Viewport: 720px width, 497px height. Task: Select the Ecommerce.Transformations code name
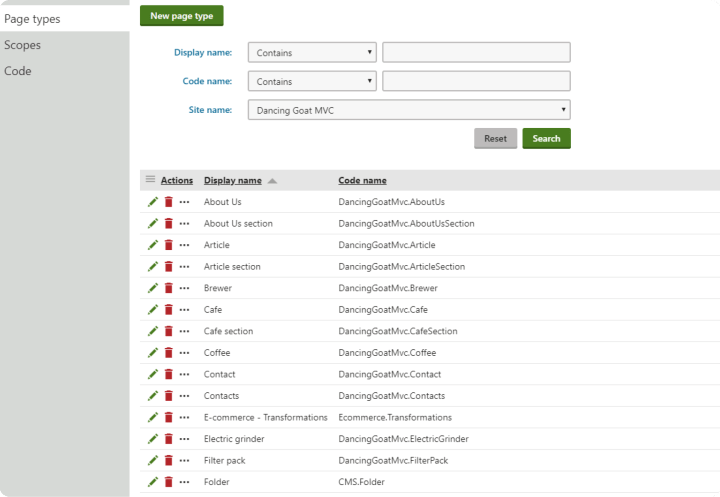[x=395, y=418]
